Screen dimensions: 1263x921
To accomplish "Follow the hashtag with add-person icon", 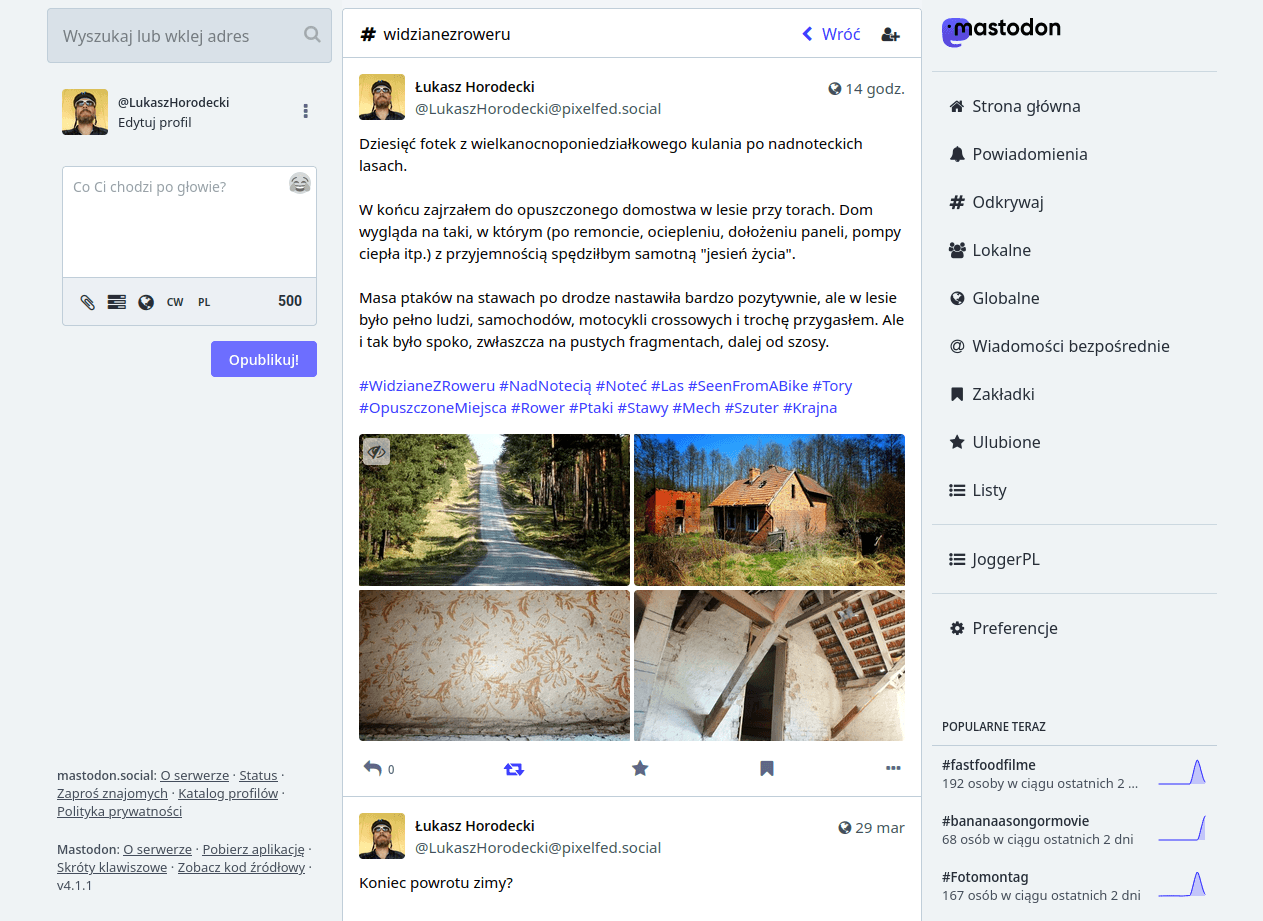I will coord(890,34).
